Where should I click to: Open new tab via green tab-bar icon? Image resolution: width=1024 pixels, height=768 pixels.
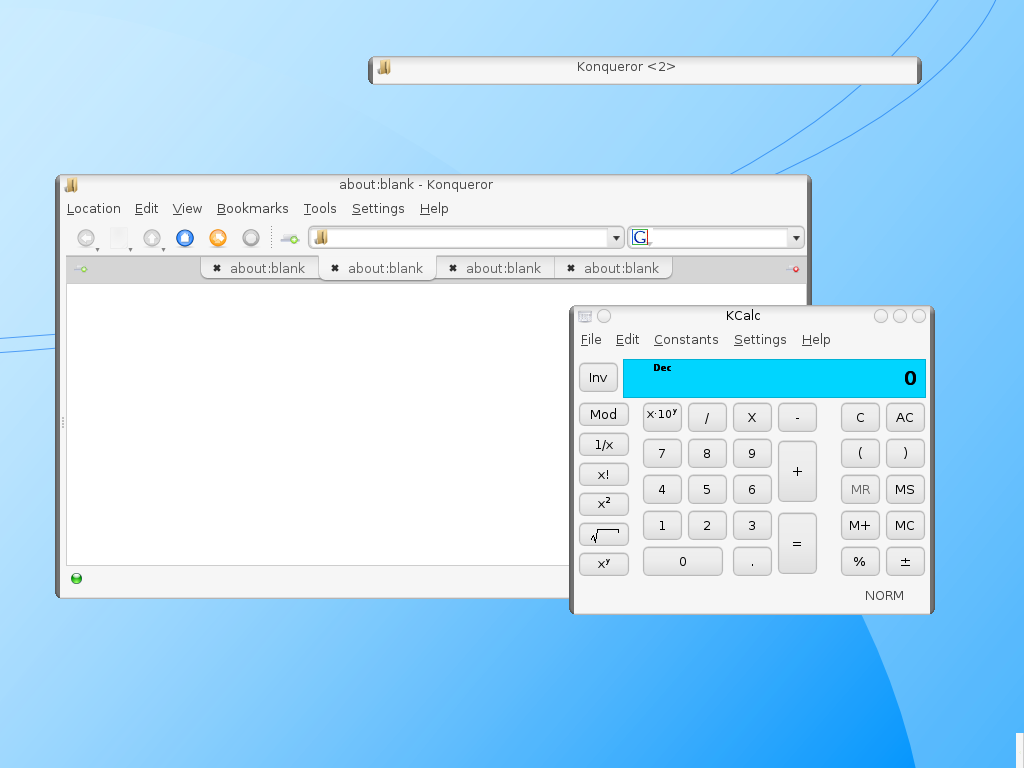tap(81, 269)
